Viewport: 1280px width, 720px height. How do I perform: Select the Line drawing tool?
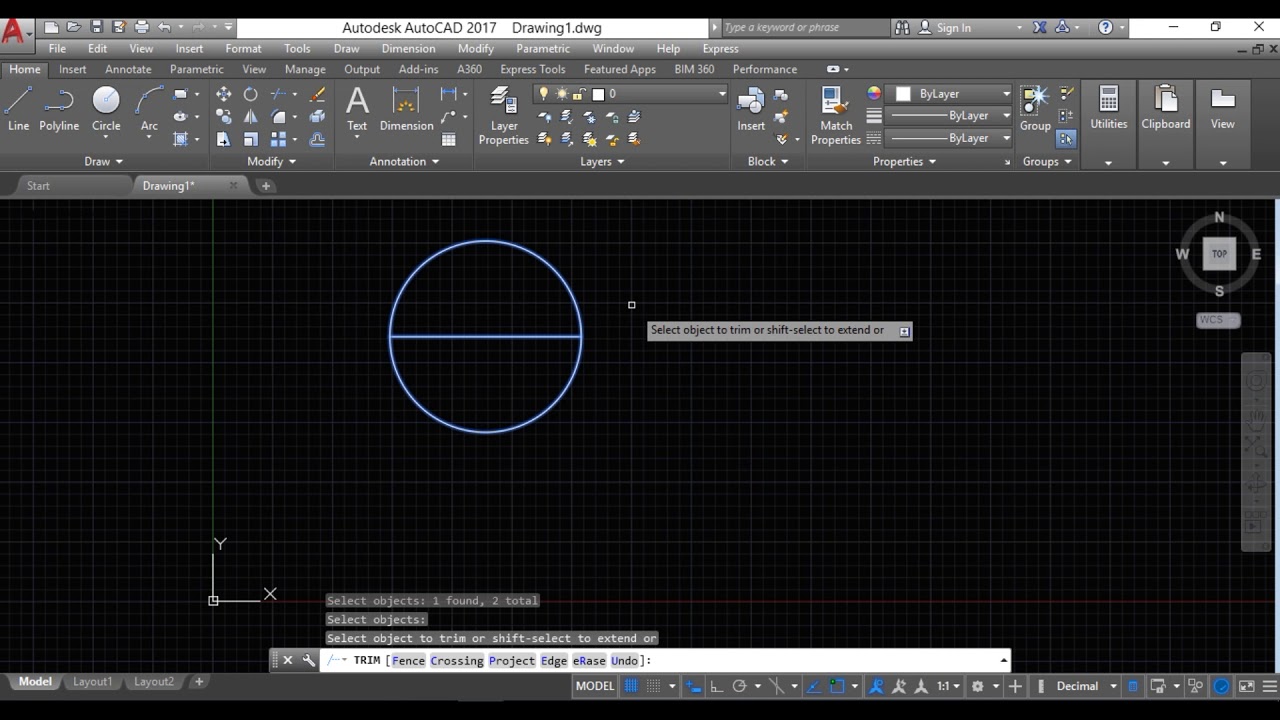click(x=18, y=108)
